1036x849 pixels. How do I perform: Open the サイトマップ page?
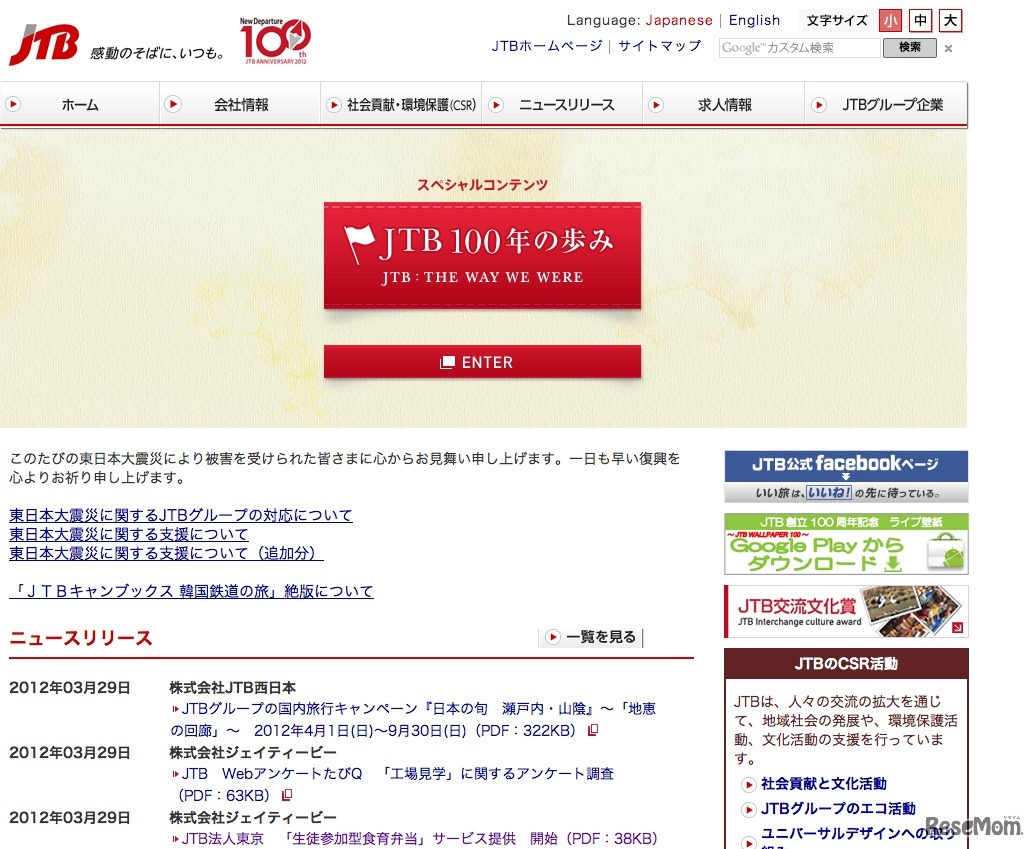tap(659, 46)
